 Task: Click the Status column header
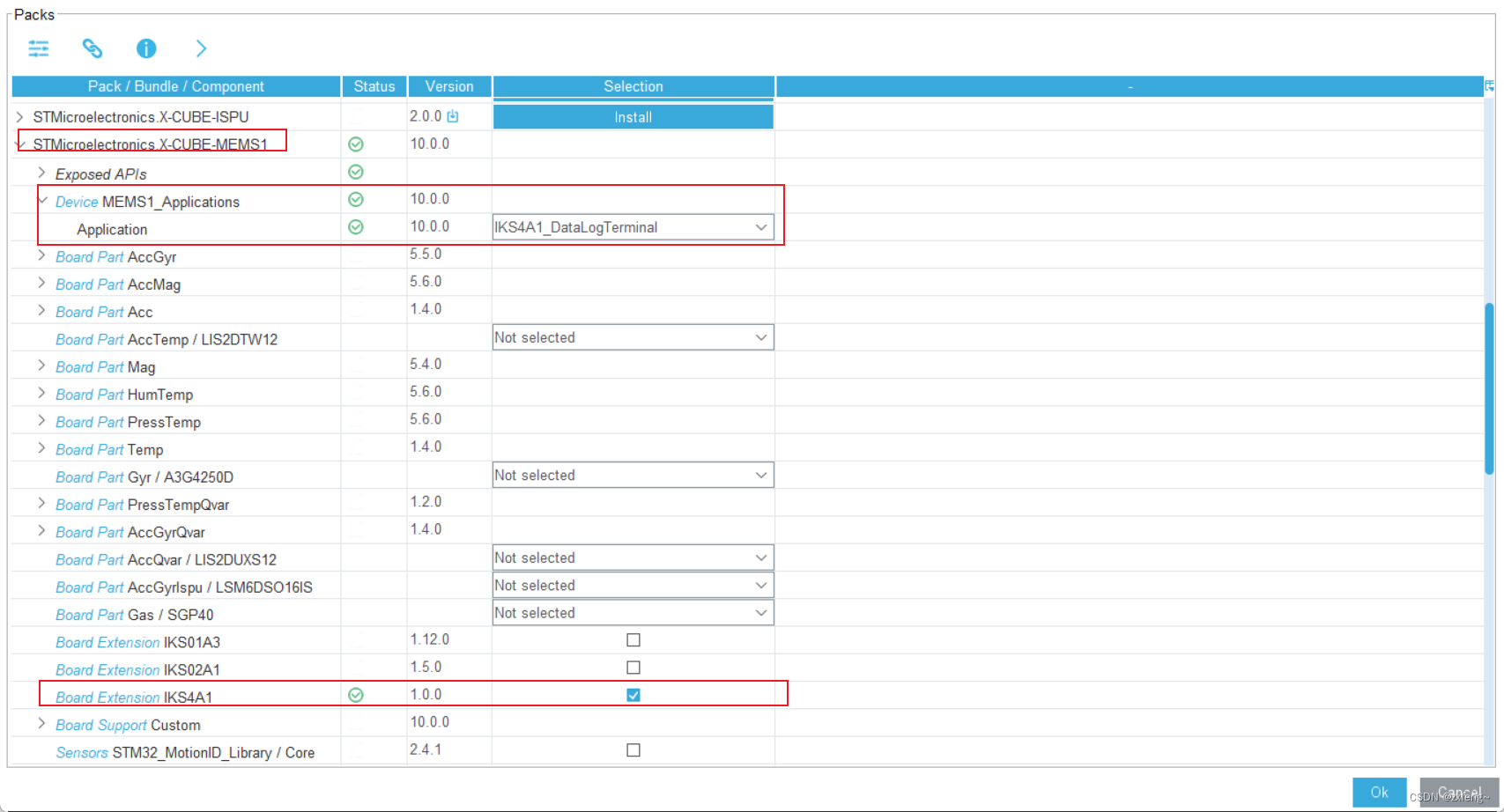point(374,86)
